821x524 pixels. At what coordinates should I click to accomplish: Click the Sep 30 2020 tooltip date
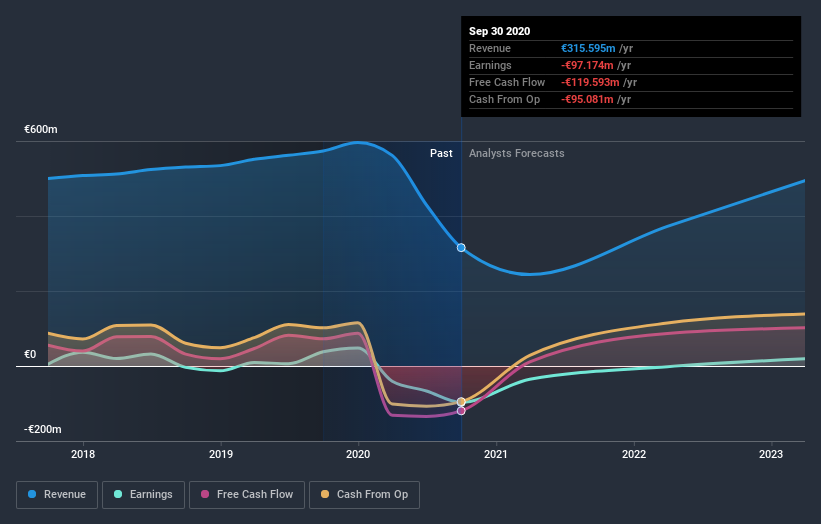[x=500, y=31]
